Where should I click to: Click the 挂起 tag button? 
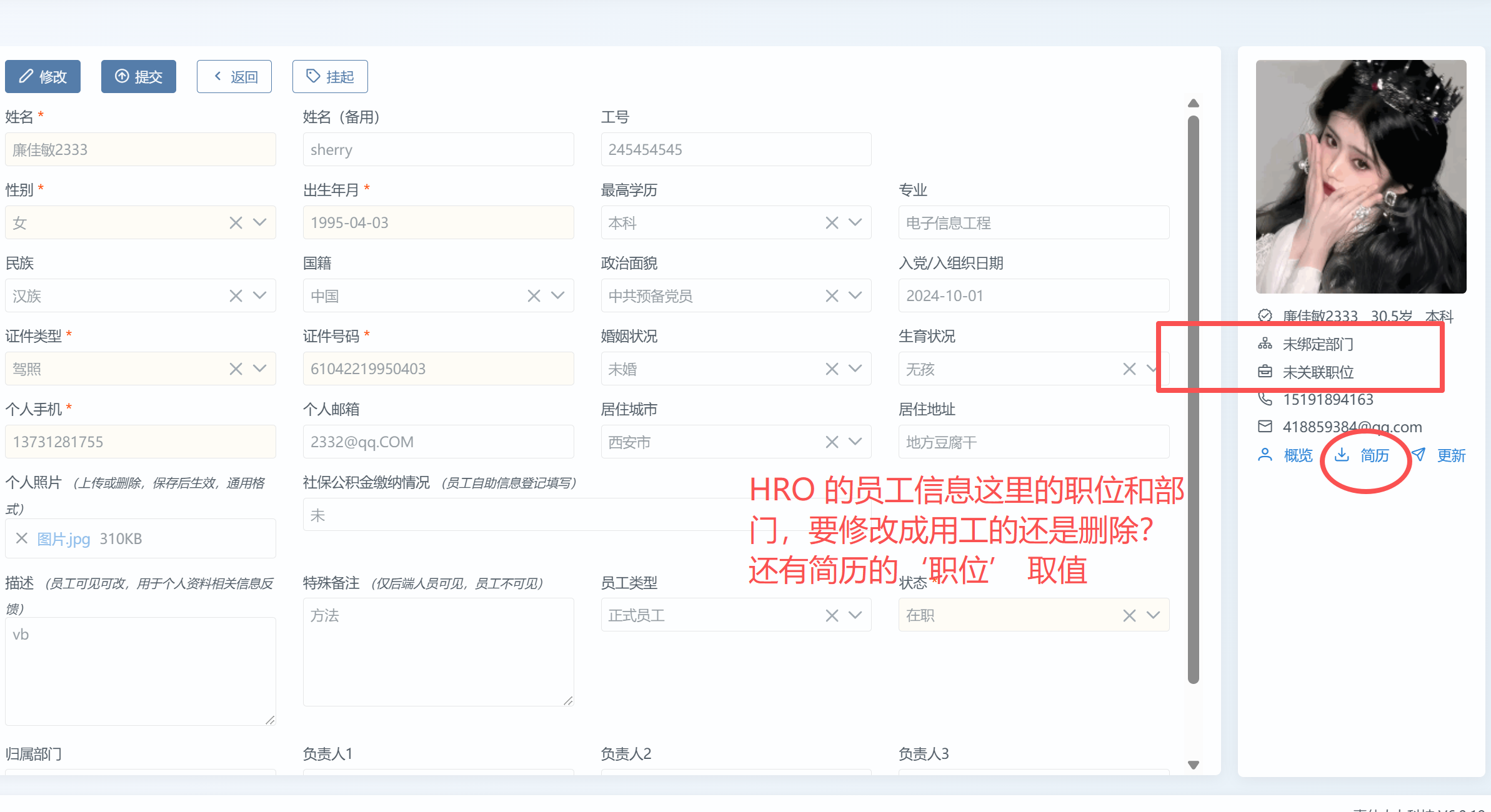point(330,76)
